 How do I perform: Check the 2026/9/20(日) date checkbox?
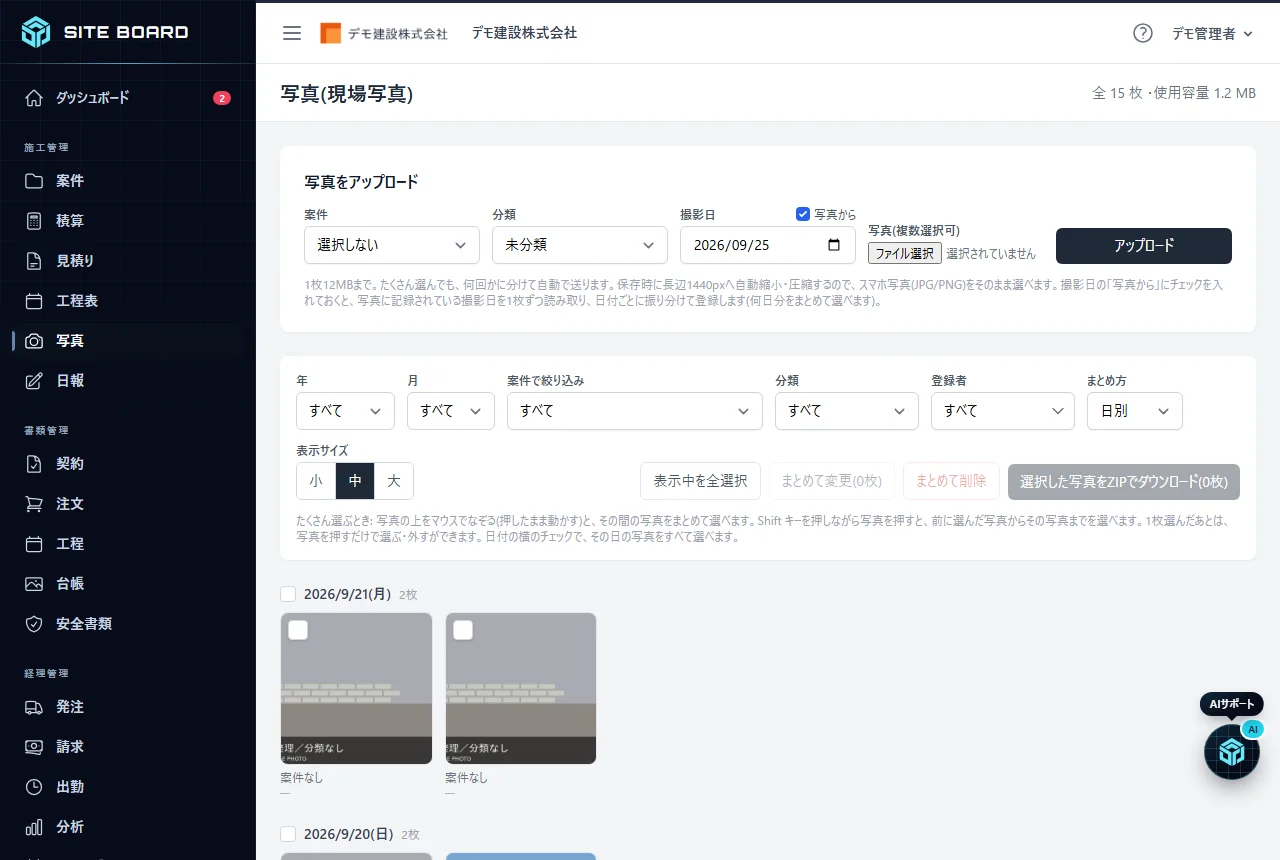(x=289, y=834)
